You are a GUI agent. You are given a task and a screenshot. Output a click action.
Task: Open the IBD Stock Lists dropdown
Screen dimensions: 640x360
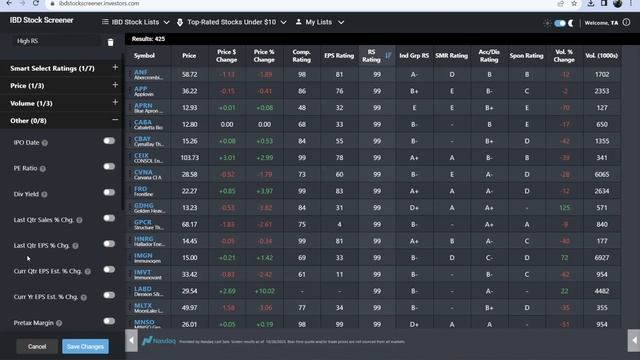(x=136, y=22)
